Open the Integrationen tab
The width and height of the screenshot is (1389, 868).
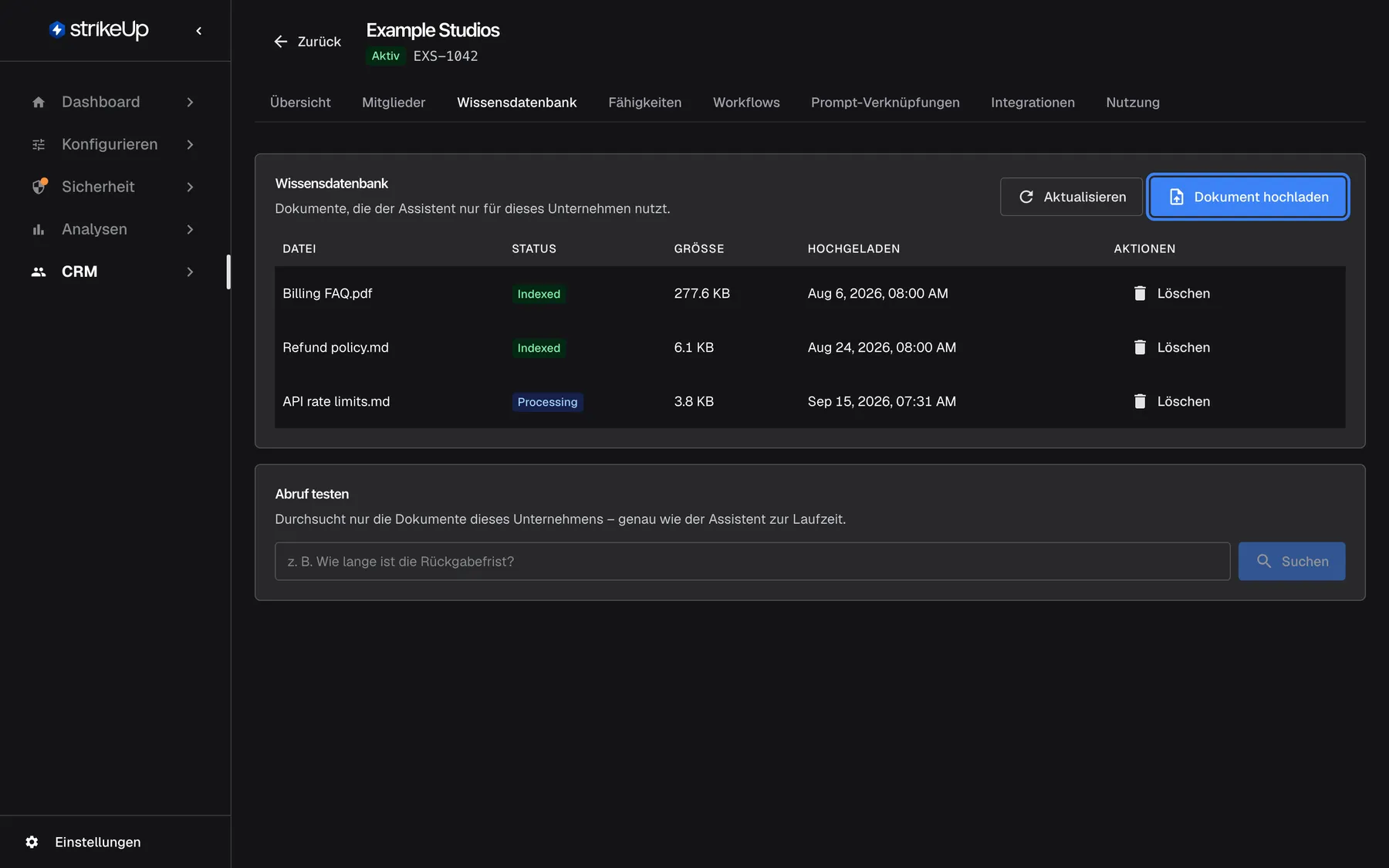pyautogui.click(x=1032, y=103)
